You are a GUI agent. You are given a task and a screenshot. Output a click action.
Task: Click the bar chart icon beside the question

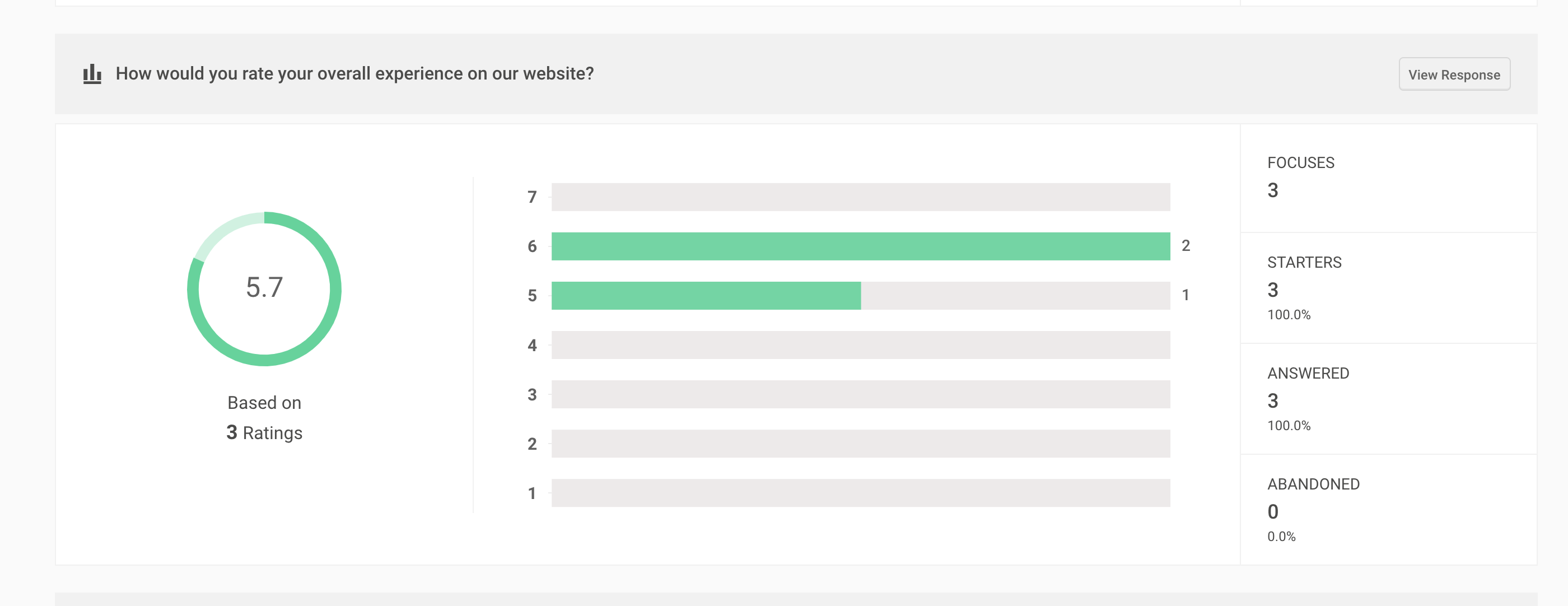[92, 74]
